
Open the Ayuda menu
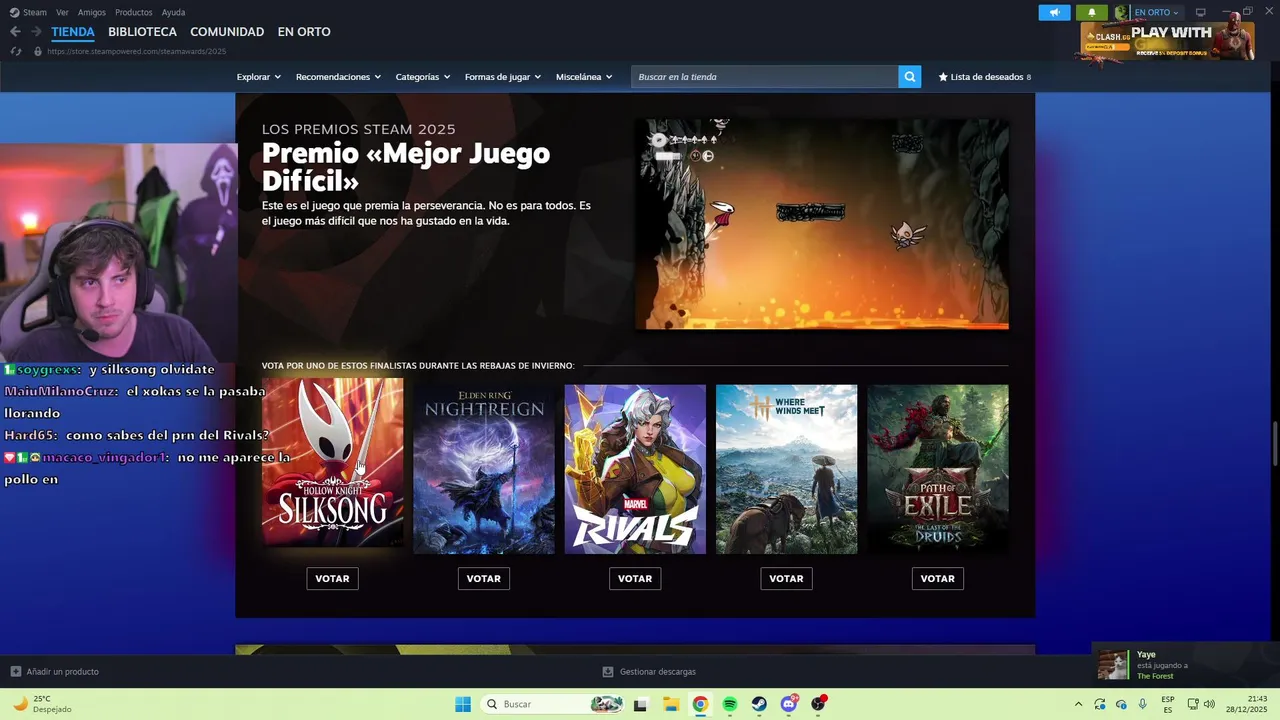tap(173, 12)
